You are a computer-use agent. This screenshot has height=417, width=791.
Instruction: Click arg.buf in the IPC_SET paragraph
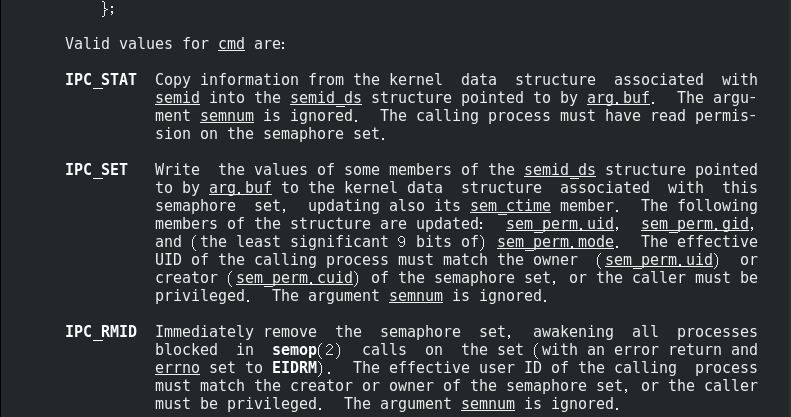coord(240,188)
